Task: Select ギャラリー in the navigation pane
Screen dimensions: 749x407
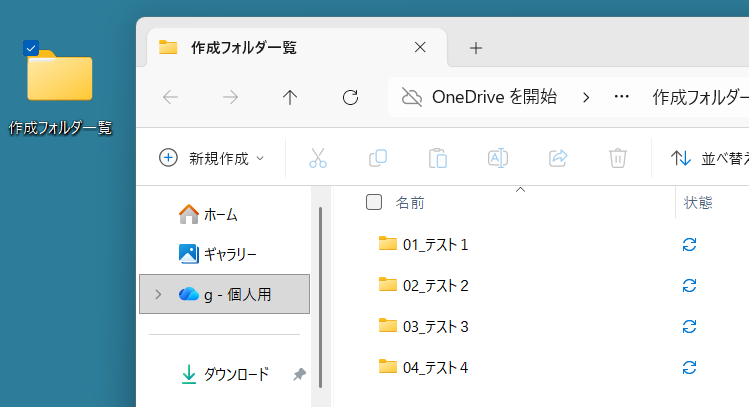Action: 229,254
